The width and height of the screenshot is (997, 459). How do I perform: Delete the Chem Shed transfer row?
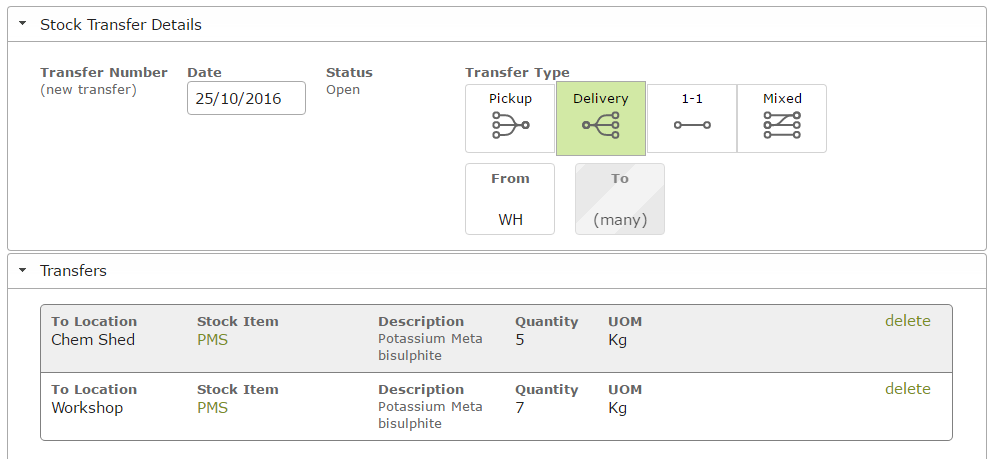click(x=907, y=321)
